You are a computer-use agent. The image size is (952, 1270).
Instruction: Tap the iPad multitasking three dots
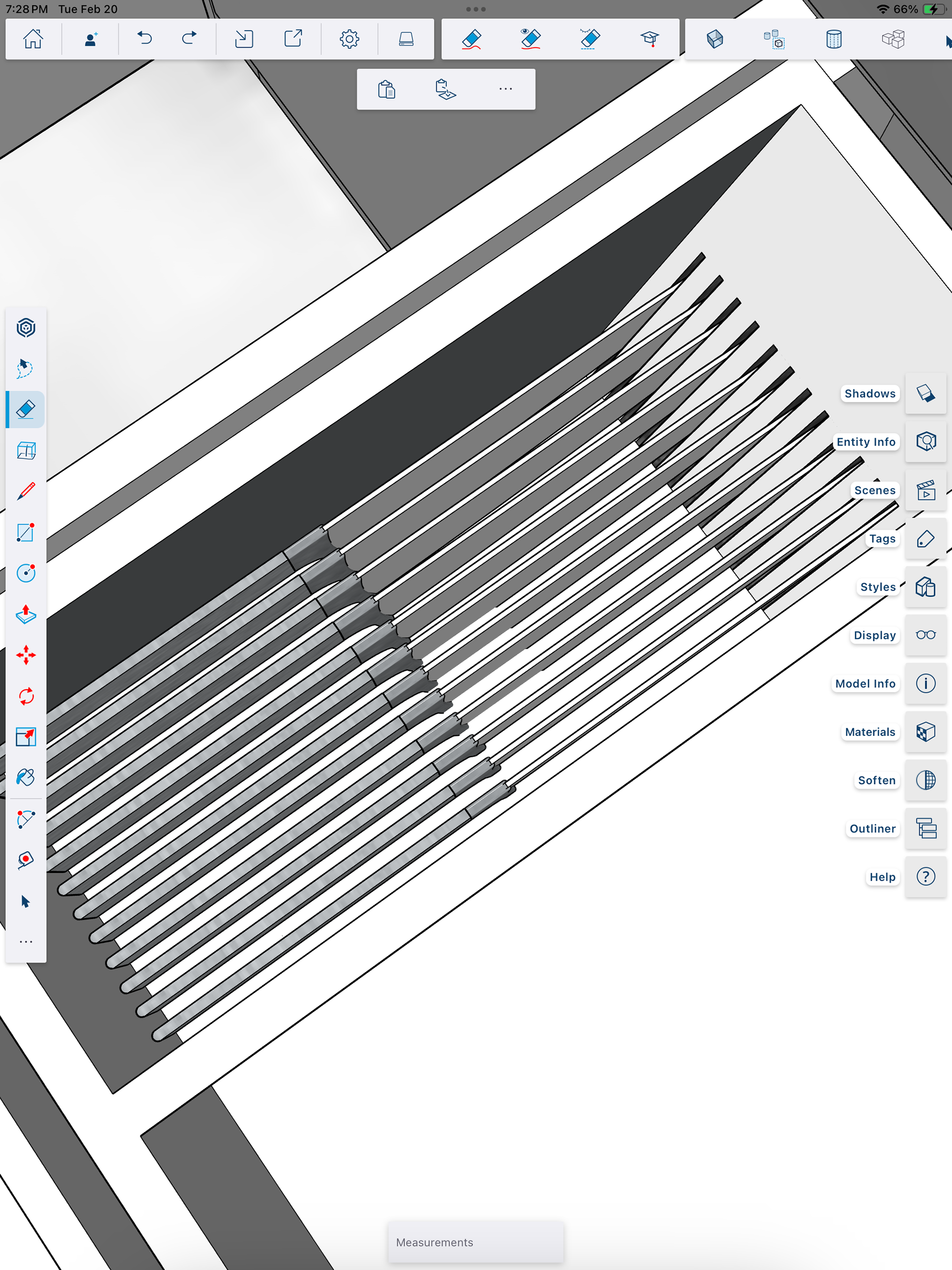coord(476,9)
